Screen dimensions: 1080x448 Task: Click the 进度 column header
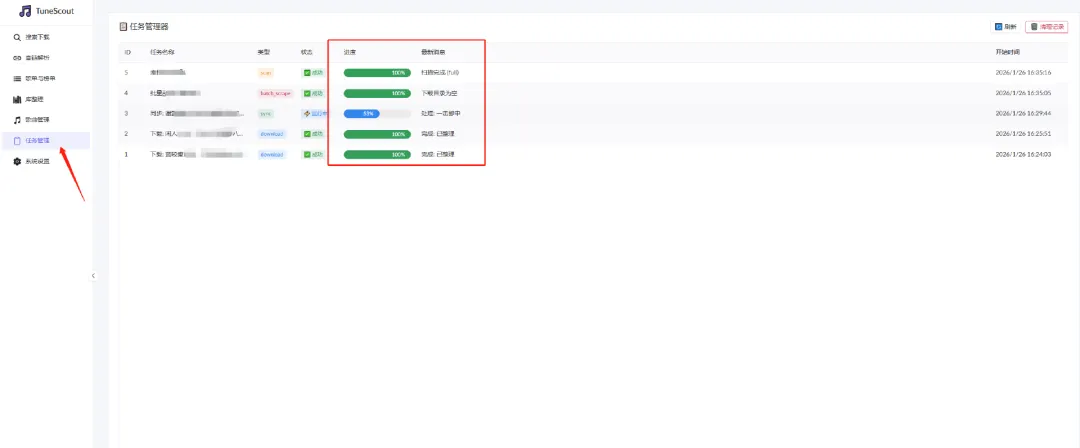350,52
